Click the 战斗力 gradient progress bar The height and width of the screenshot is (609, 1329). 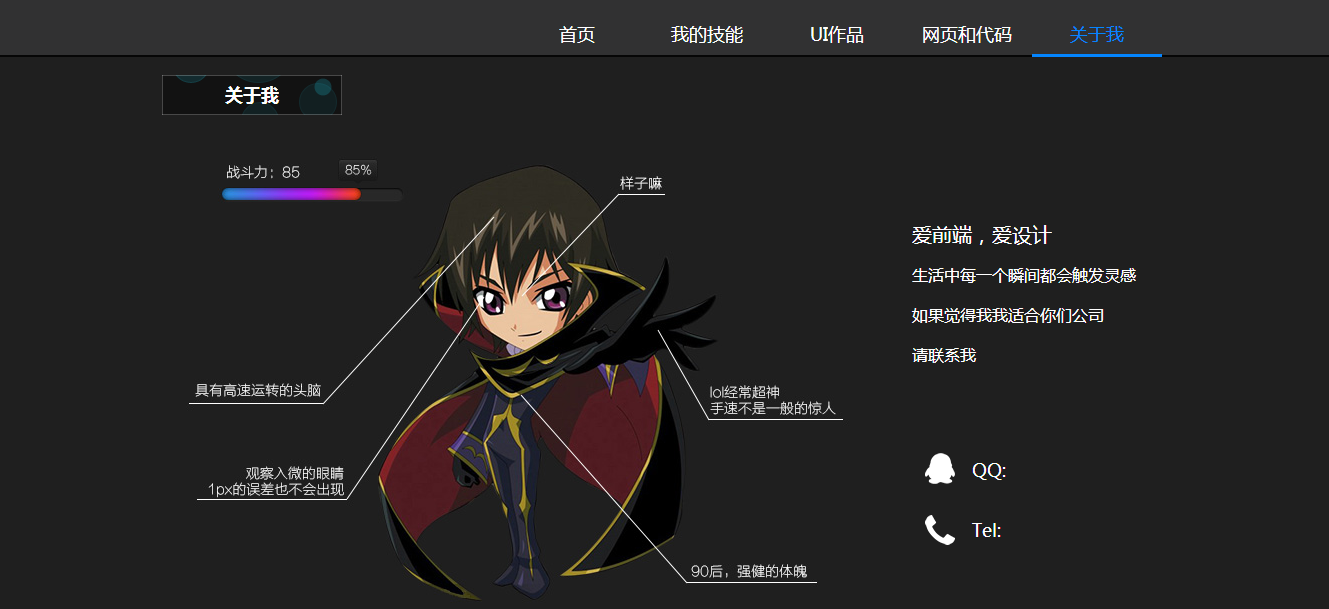point(312,194)
